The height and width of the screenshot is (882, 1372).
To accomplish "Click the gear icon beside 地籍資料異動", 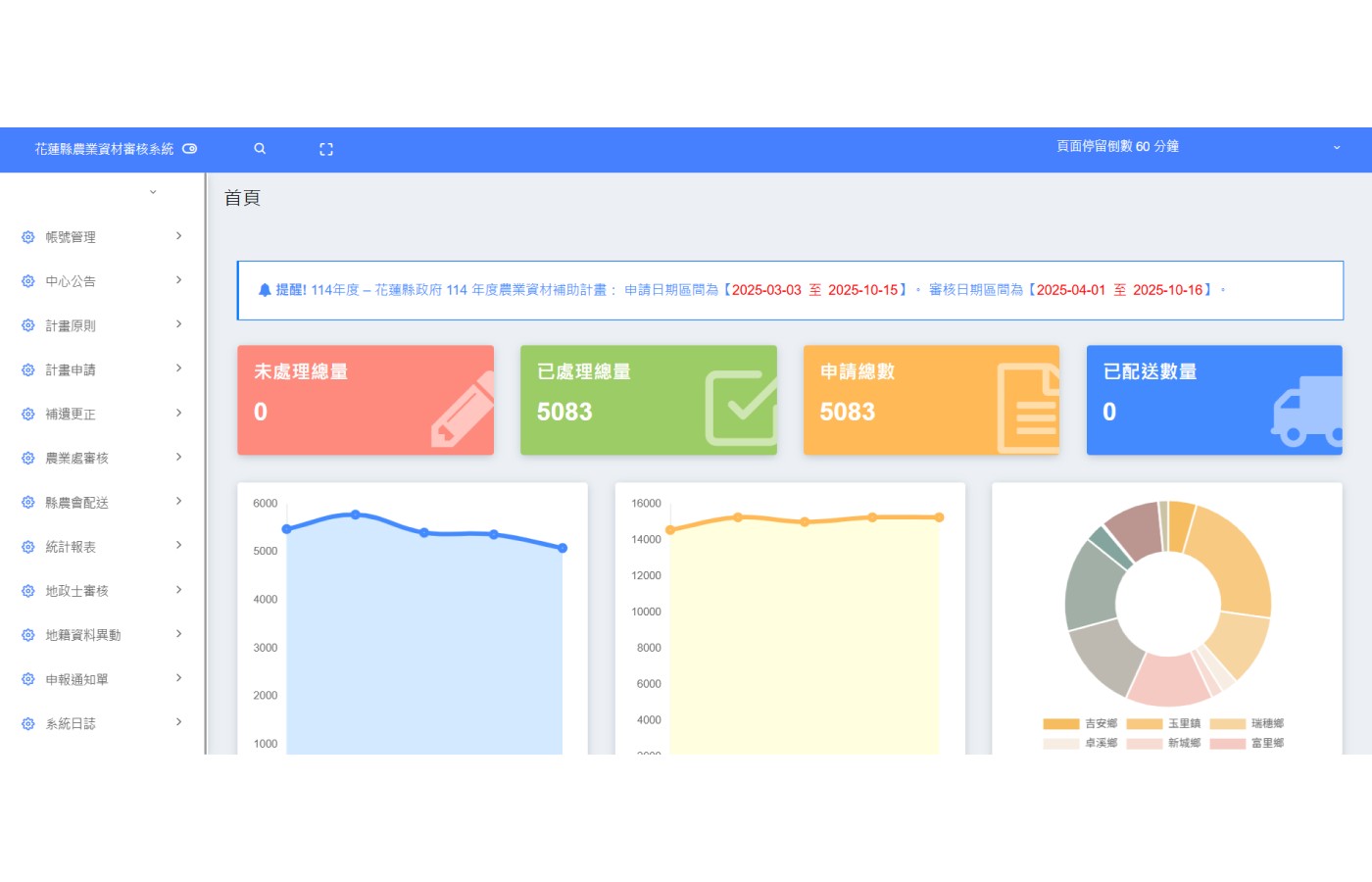I will tap(27, 635).
